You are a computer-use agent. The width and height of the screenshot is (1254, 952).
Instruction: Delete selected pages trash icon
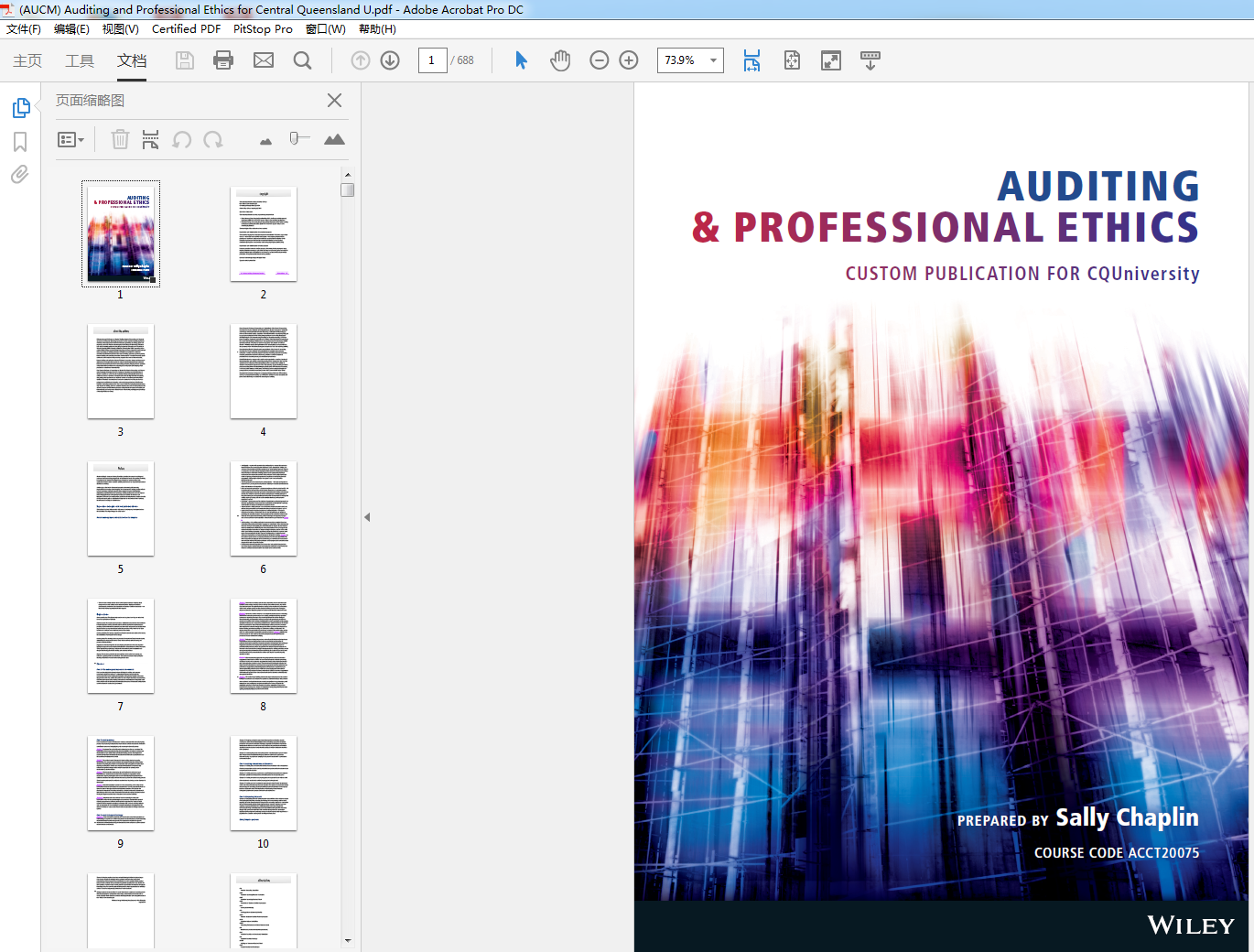coord(120,139)
